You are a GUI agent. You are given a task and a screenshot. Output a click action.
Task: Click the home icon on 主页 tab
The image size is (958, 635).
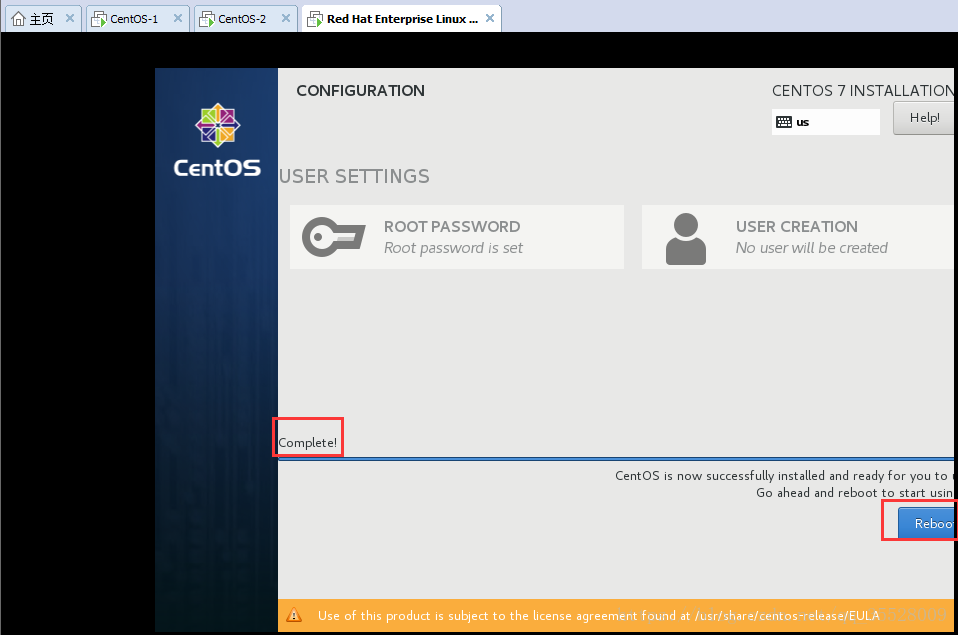pos(18,19)
